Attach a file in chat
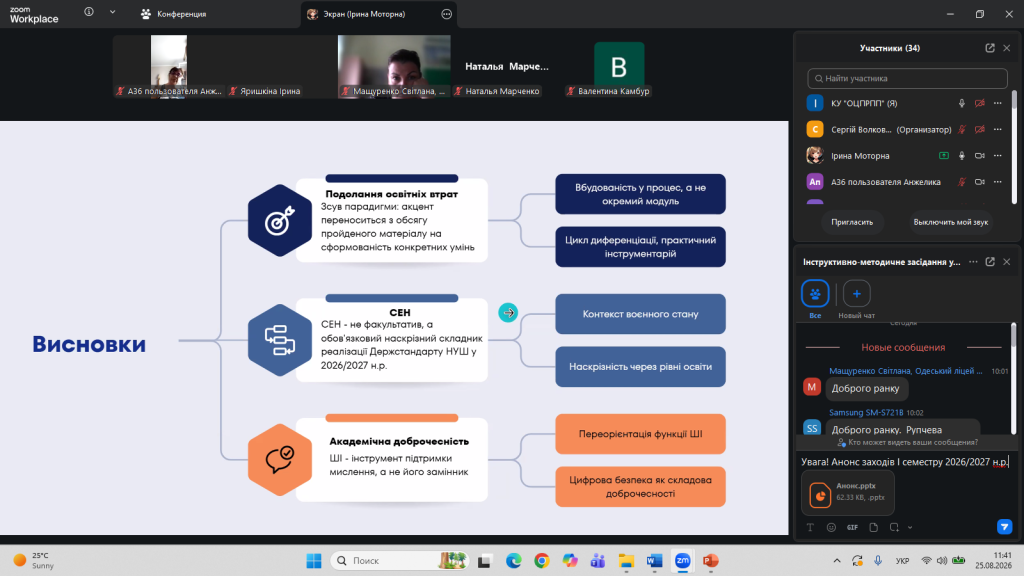The height and width of the screenshot is (576, 1024). click(x=873, y=527)
